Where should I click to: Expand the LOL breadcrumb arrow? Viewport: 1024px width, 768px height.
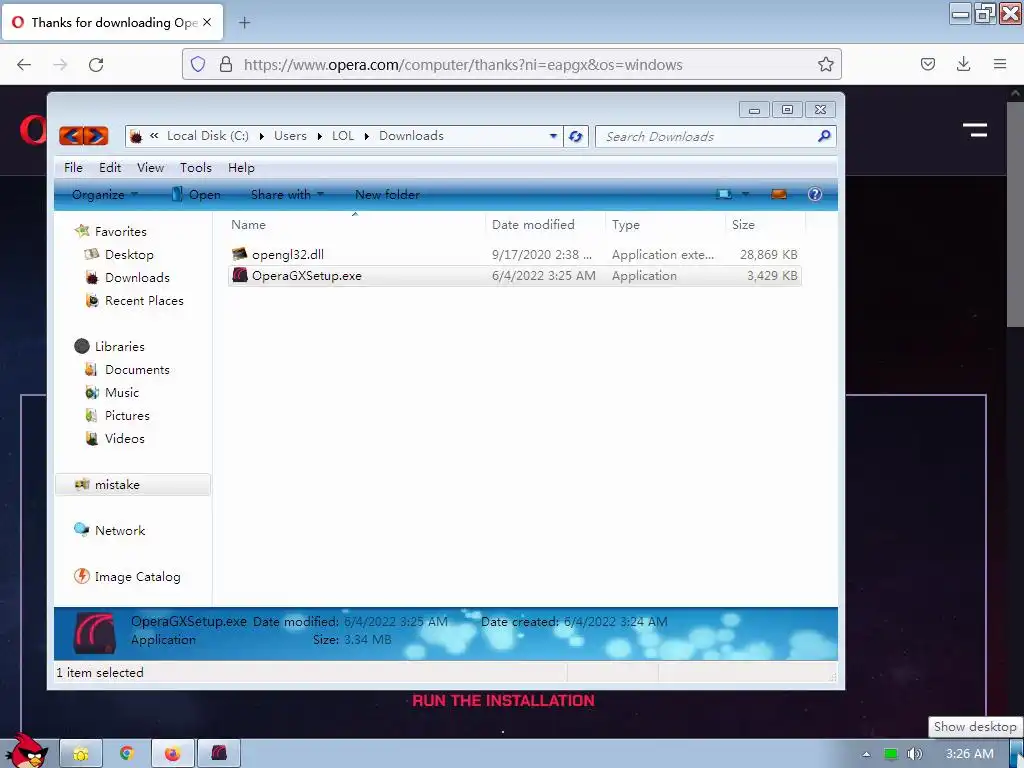pyautogui.click(x=366, y=136)
